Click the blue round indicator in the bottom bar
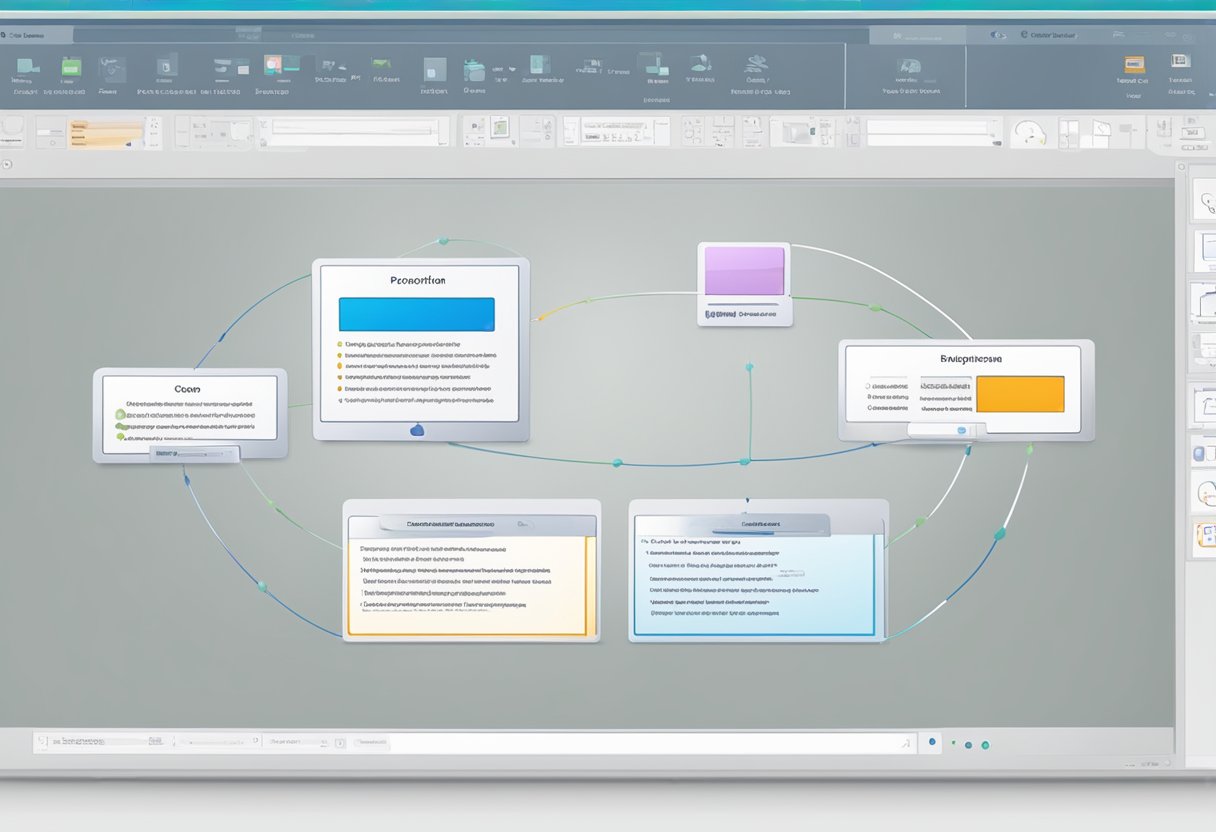Screen dimensions: 1216x832 pos(932,742)
